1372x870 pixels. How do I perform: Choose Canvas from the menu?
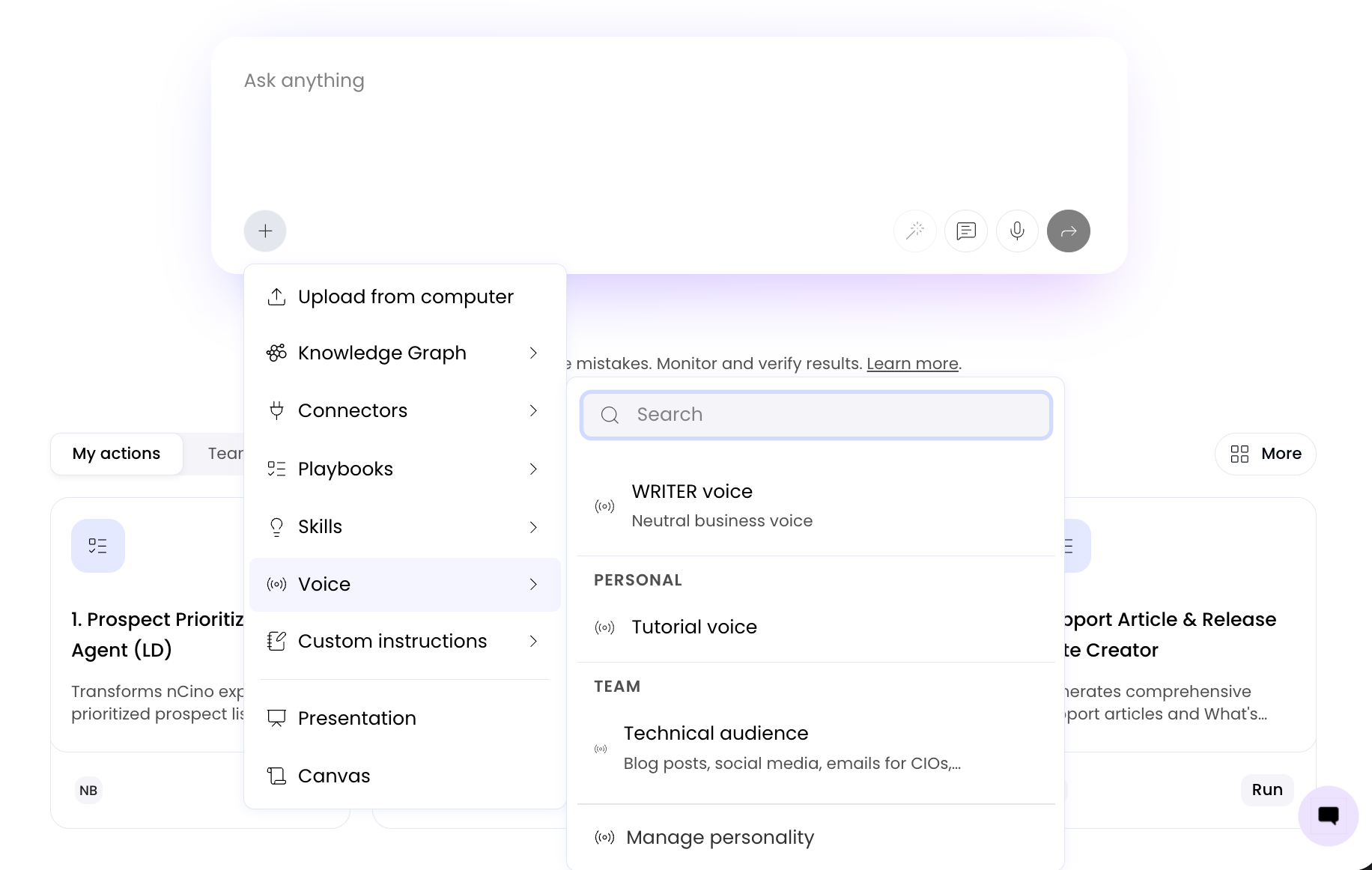405,776
